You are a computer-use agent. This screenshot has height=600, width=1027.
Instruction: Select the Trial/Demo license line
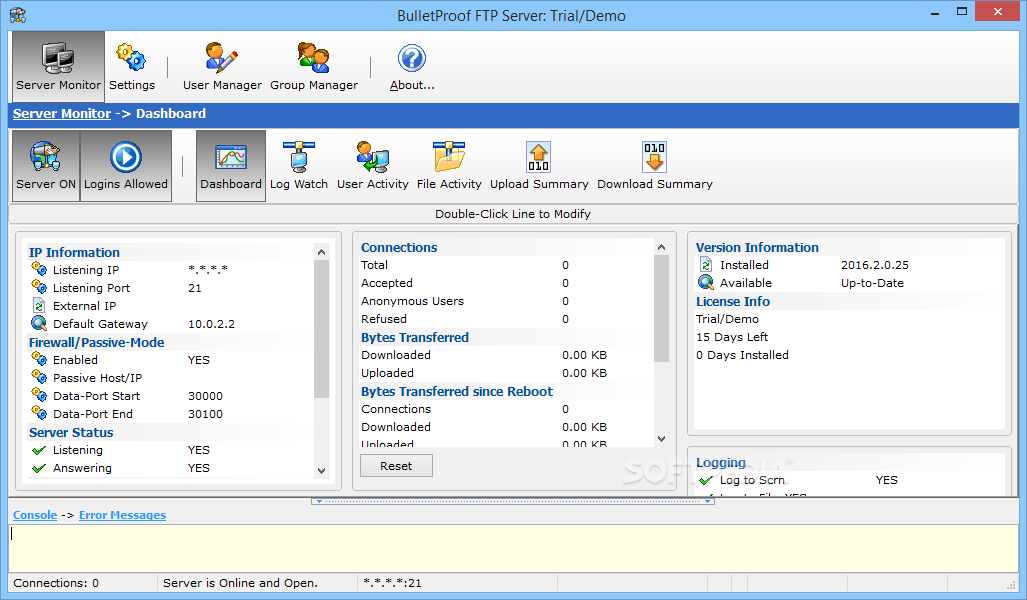(727, 319)
